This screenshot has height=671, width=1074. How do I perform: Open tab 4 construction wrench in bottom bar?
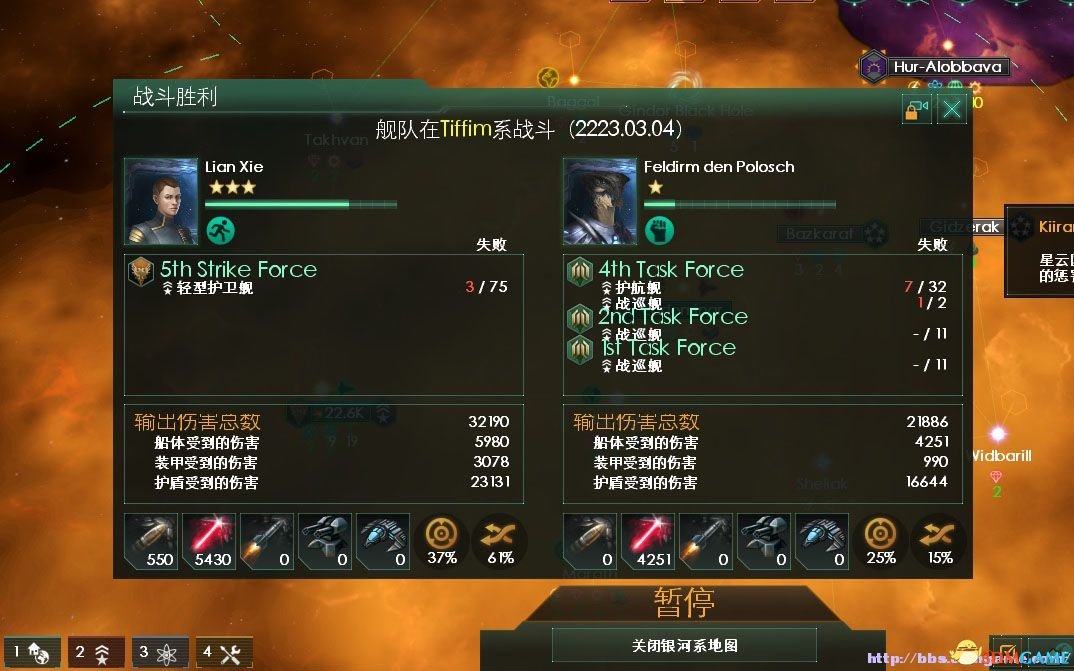tap(224, 653)
